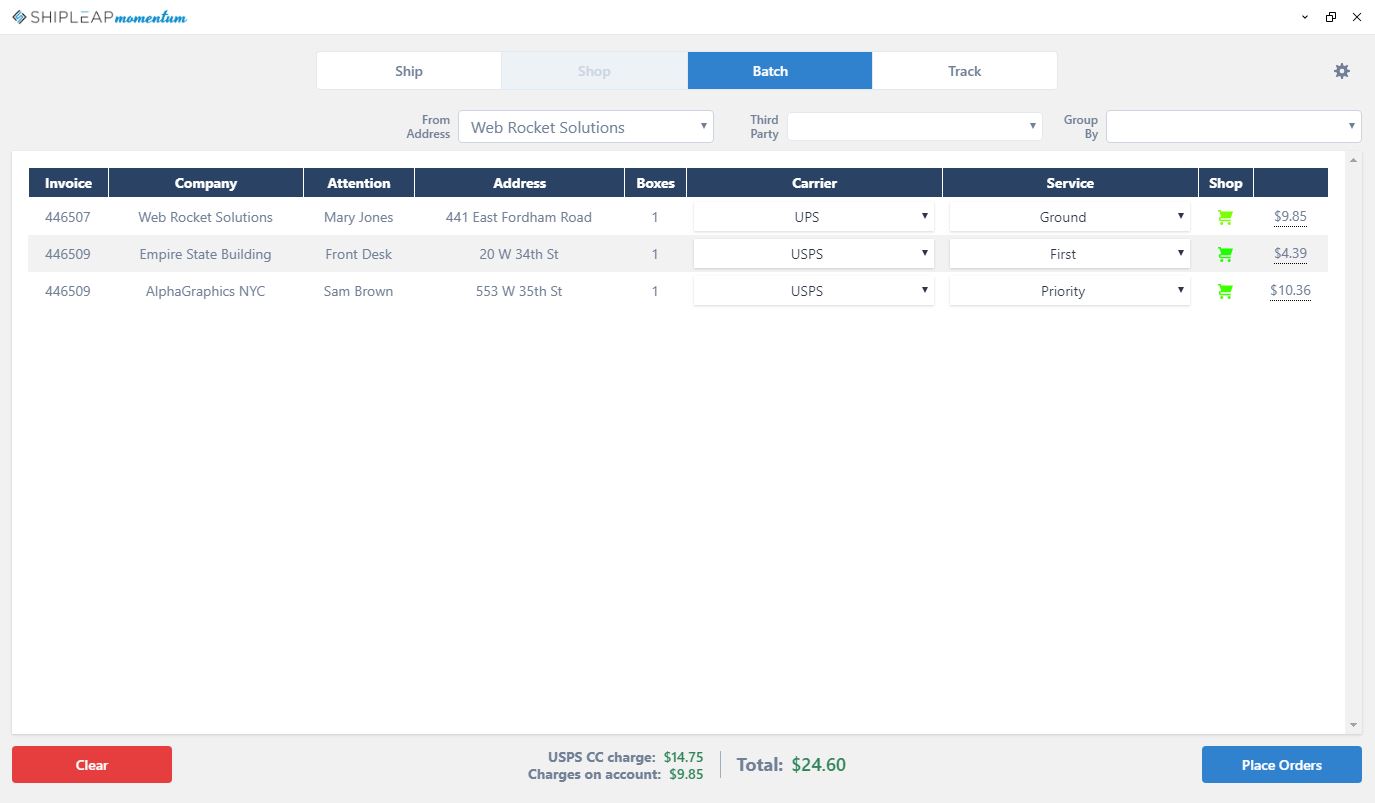Click the Place Orders button
The height and width of the screenshot is (803, 1375).
click(x=1282, y=765)
